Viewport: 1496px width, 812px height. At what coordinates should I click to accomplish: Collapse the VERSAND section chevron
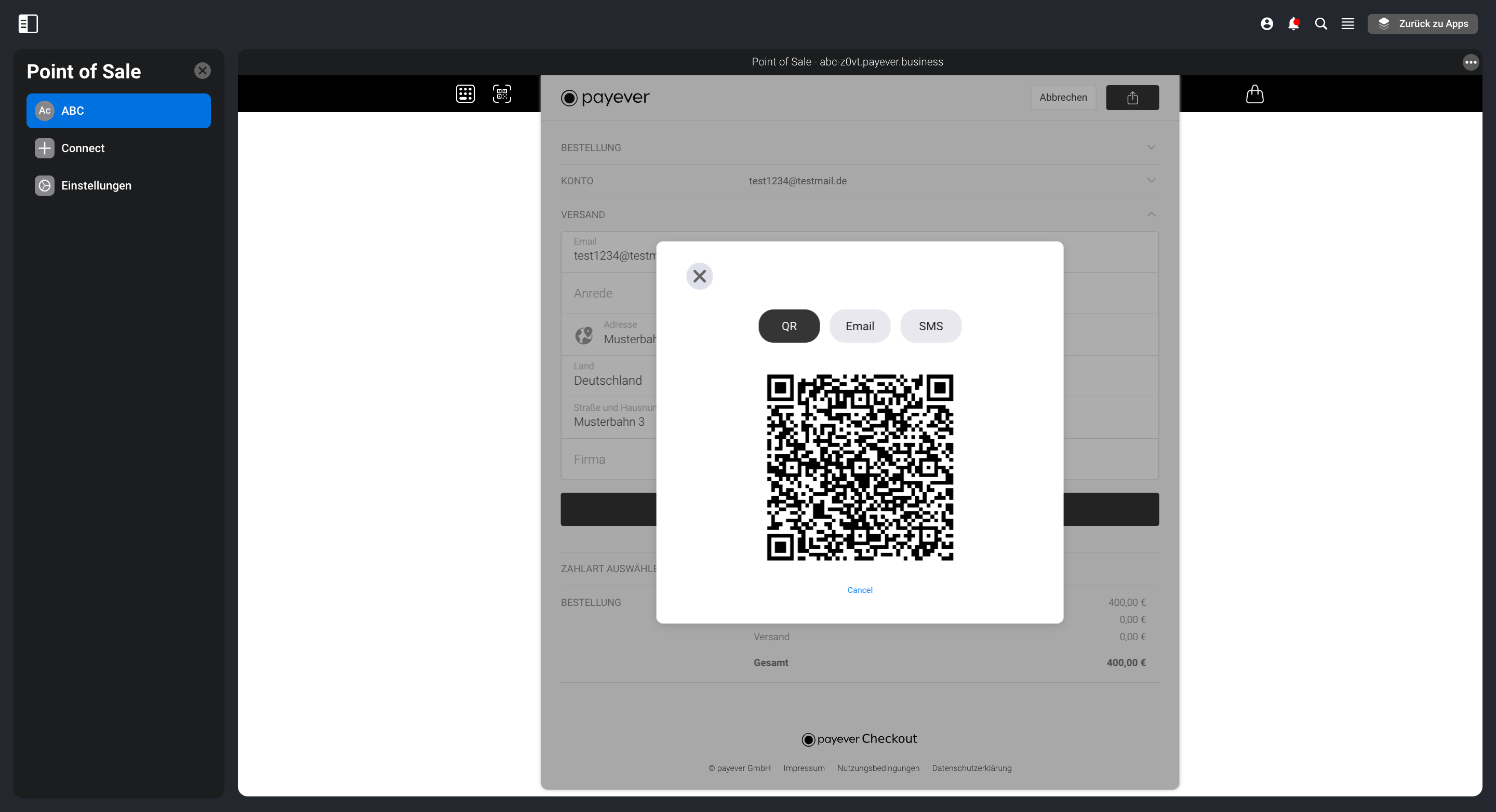coord(1151,215)
